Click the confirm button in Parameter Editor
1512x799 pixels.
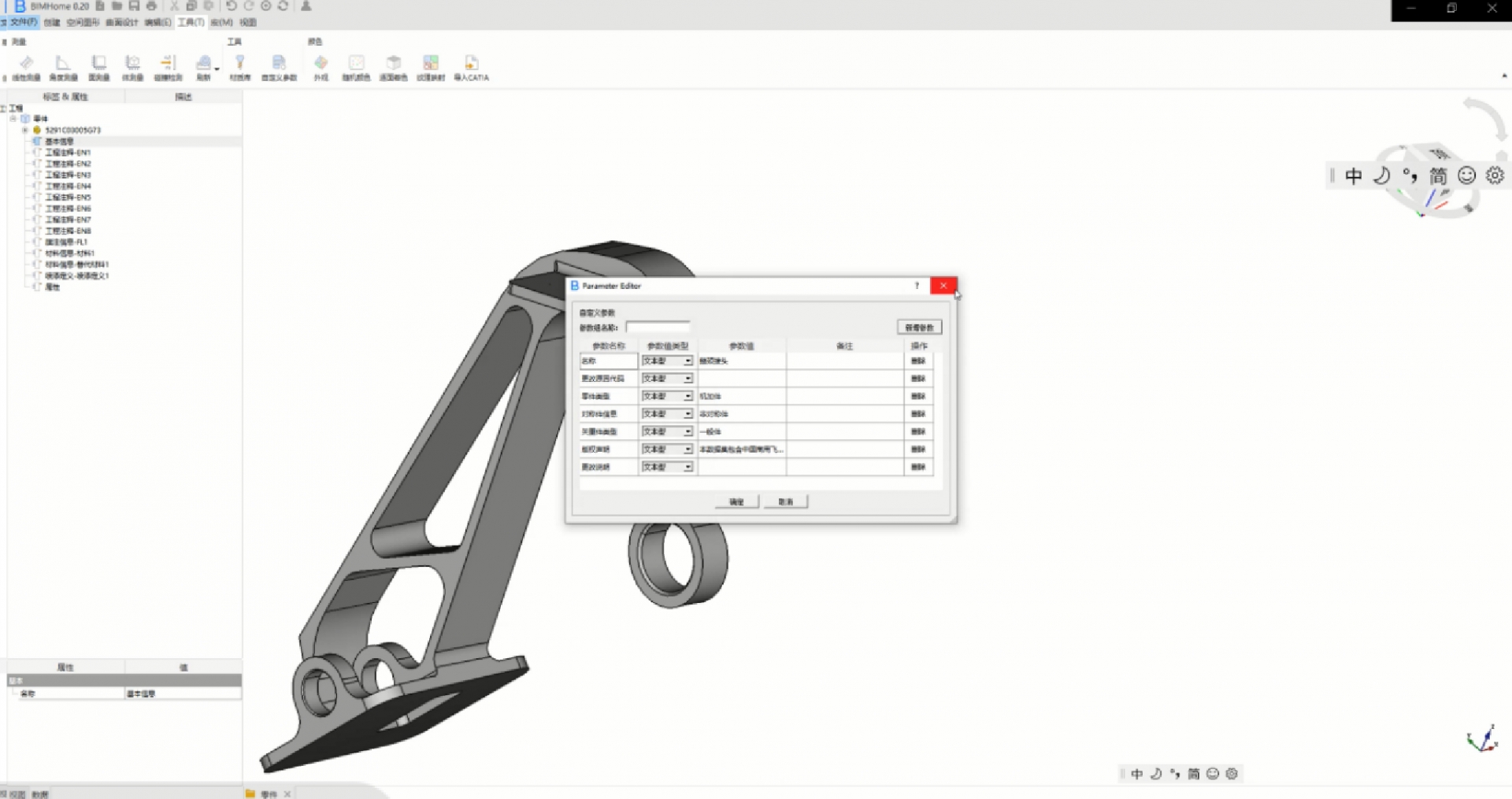coord(736,501)
